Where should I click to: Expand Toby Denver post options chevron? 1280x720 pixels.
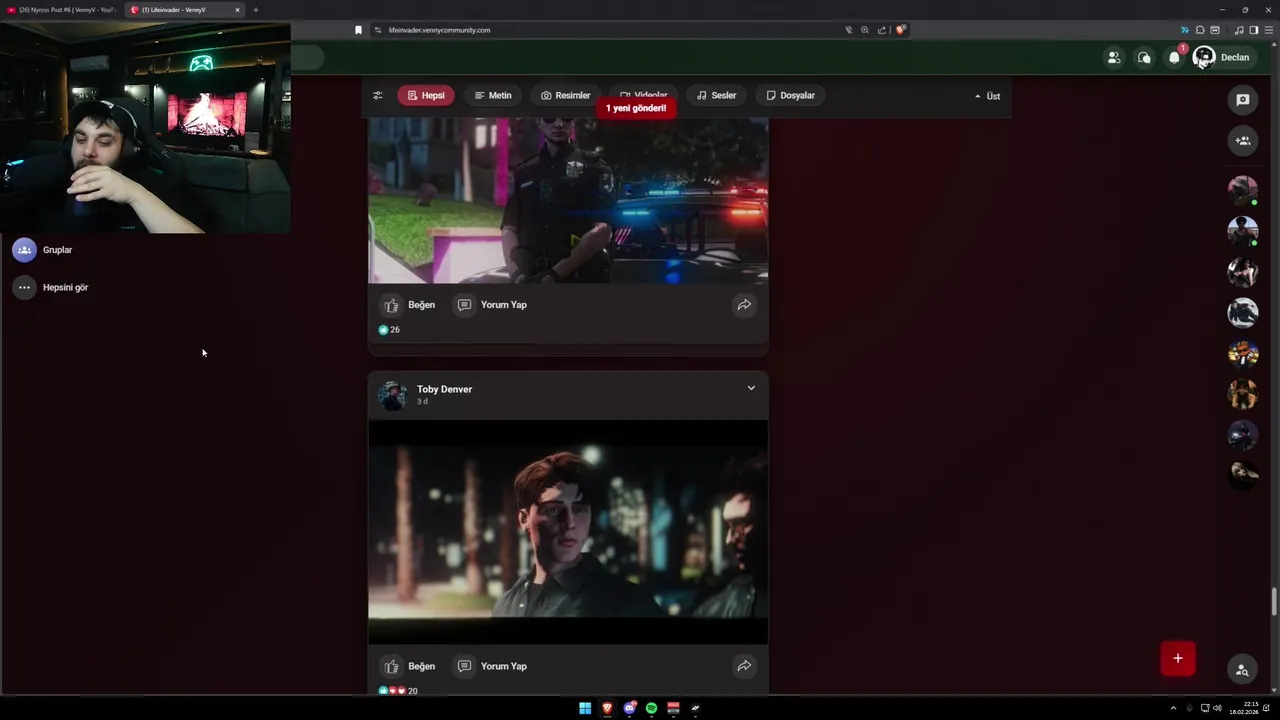tap(751, 388)
